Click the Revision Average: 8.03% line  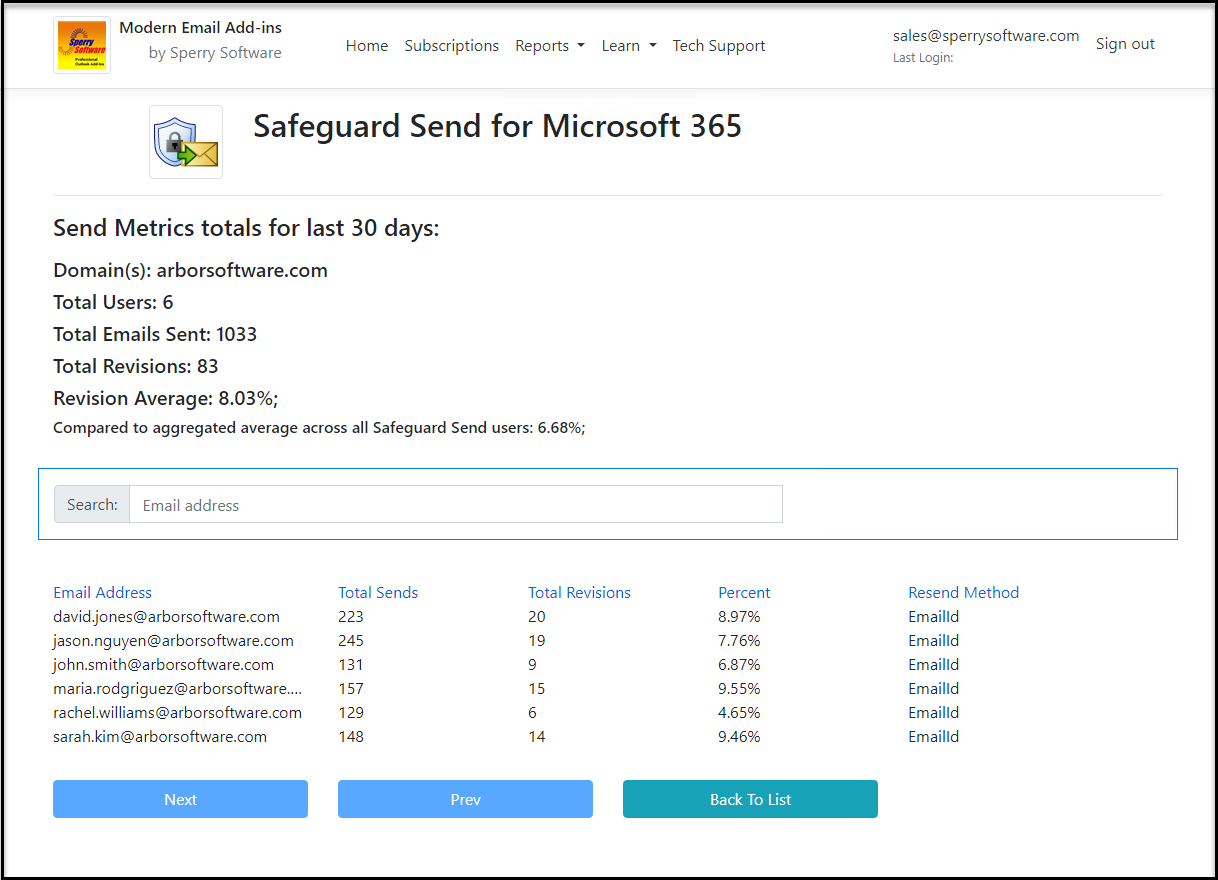coord(166,398)
